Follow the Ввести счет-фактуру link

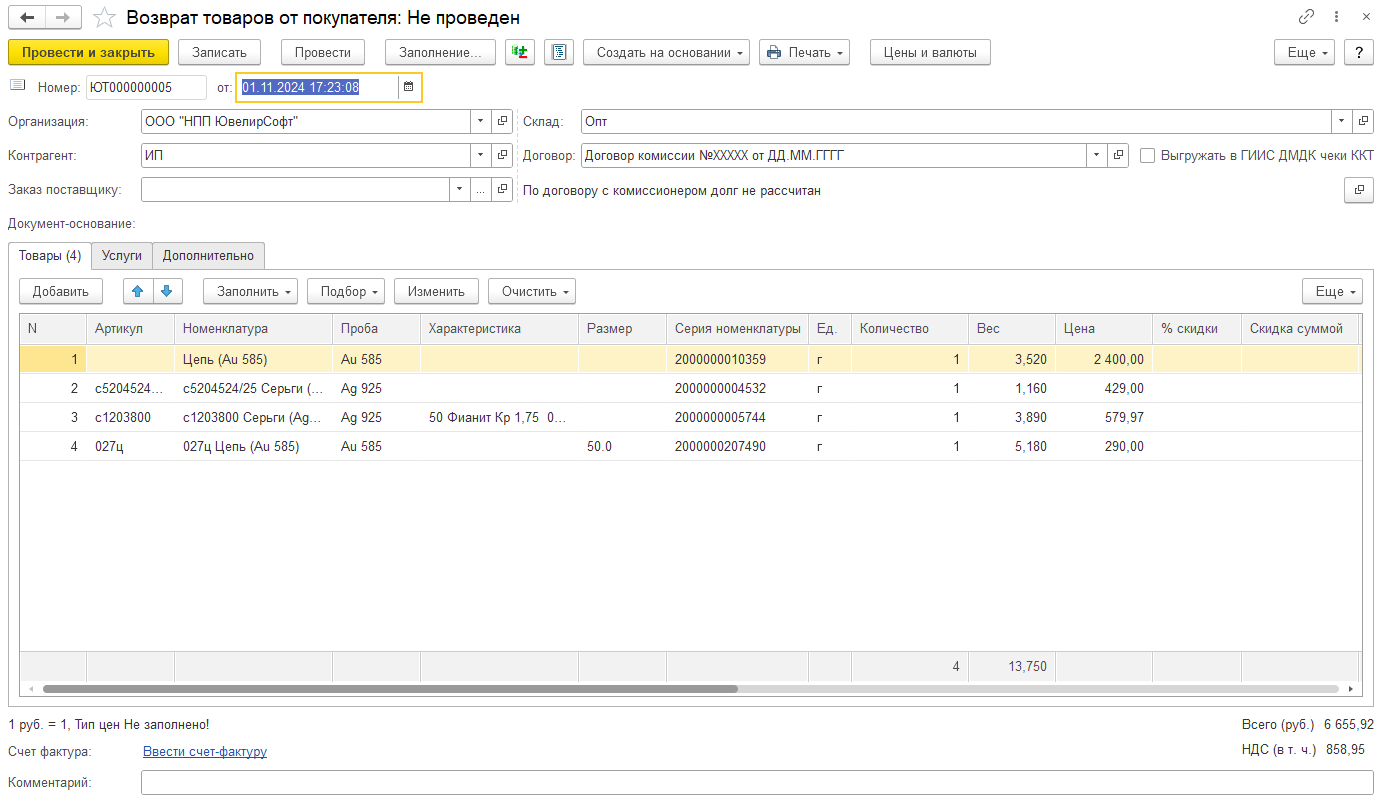pyautogui.click(x=205, y=751)
